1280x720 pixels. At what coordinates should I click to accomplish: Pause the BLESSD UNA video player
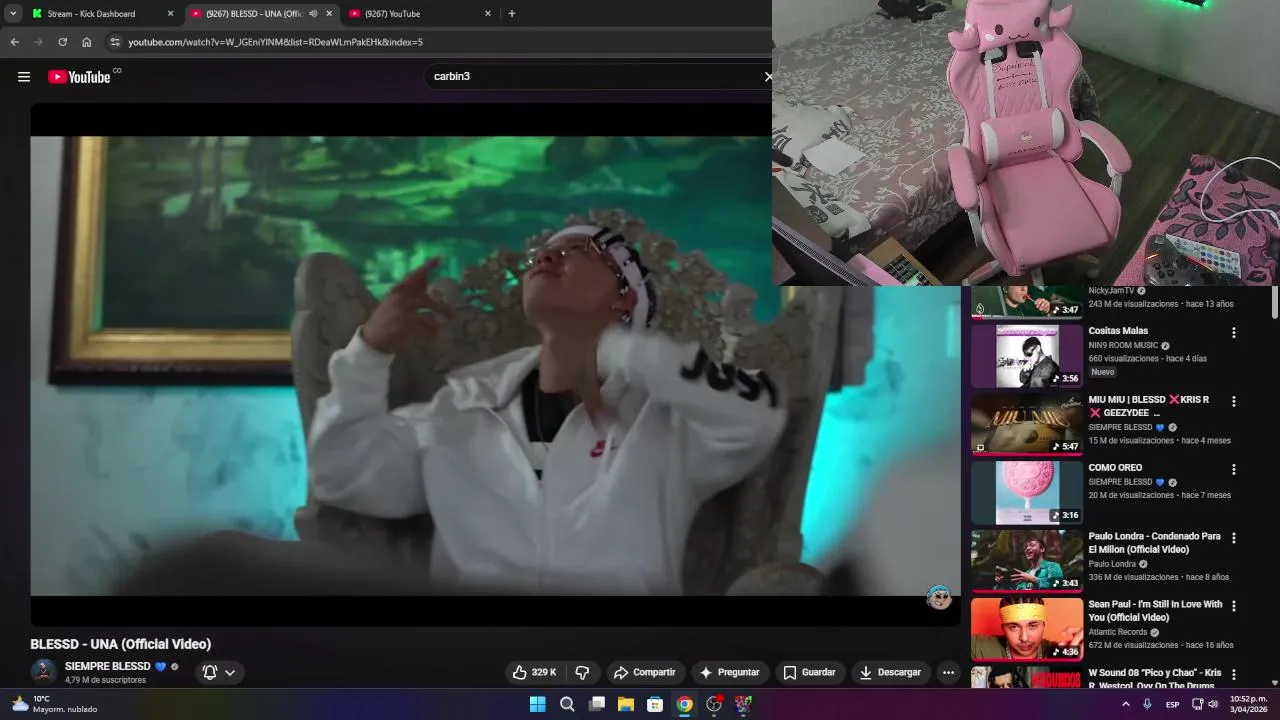(x=495, y=365)
